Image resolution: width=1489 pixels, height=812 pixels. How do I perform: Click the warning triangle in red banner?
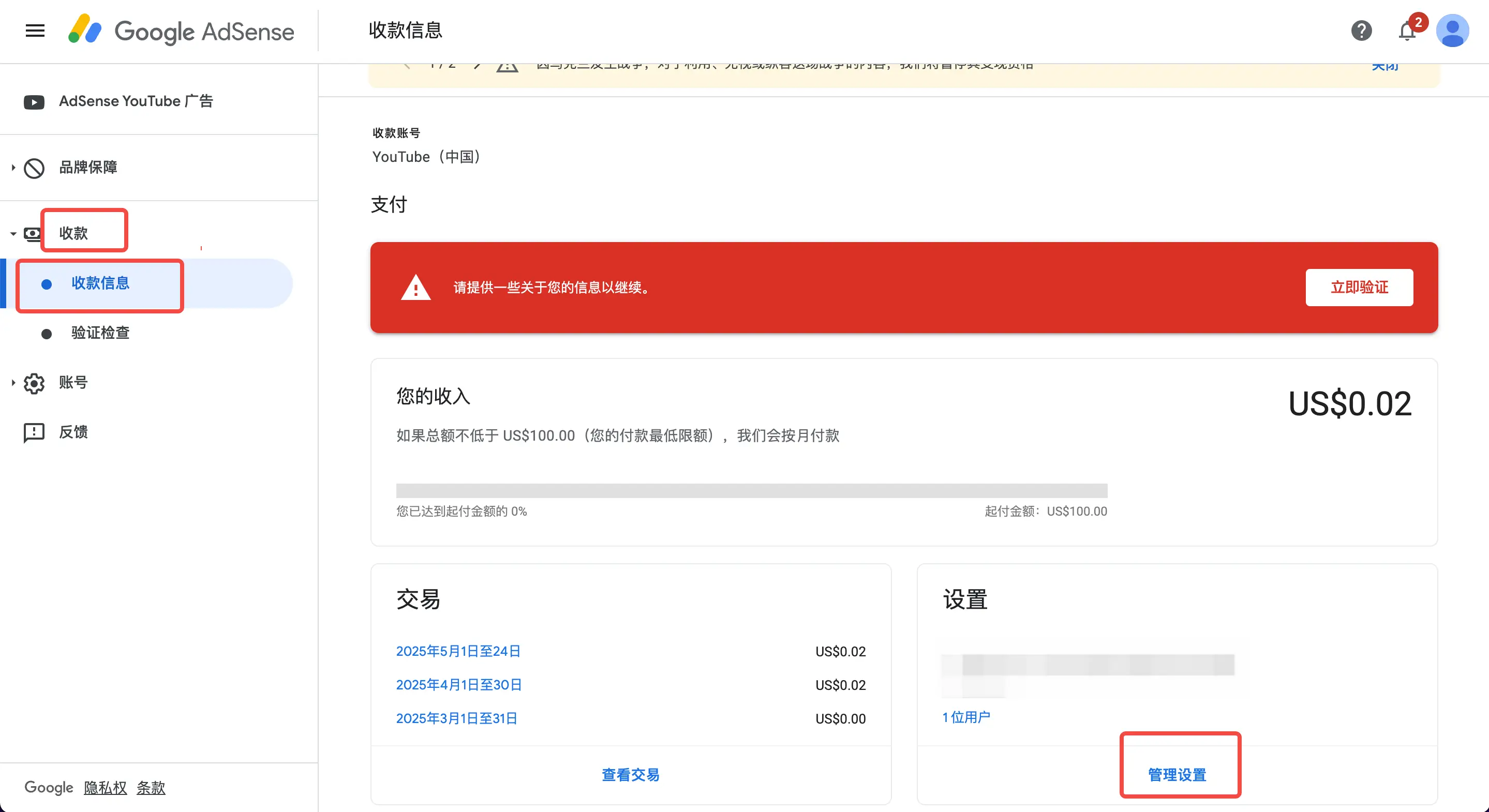[x=415, y=288]
